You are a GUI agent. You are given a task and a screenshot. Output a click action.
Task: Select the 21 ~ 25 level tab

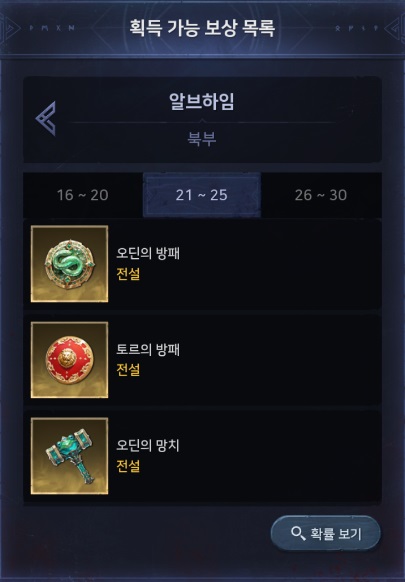click(x=202, y=195)
